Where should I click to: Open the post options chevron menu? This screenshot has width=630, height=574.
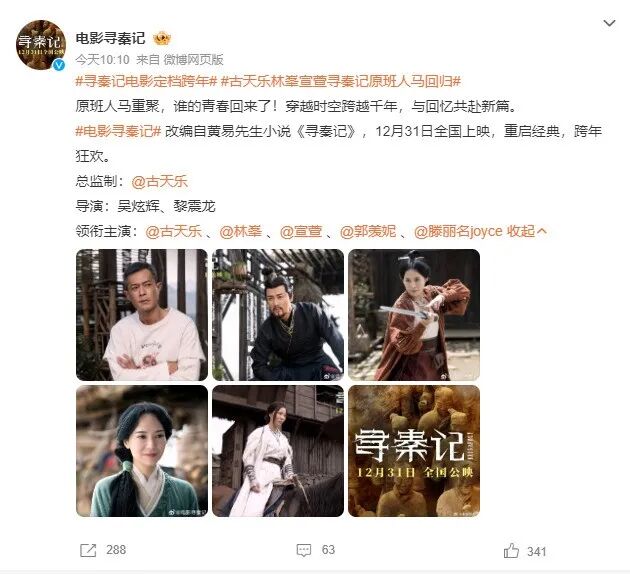[x=609, y=23]
